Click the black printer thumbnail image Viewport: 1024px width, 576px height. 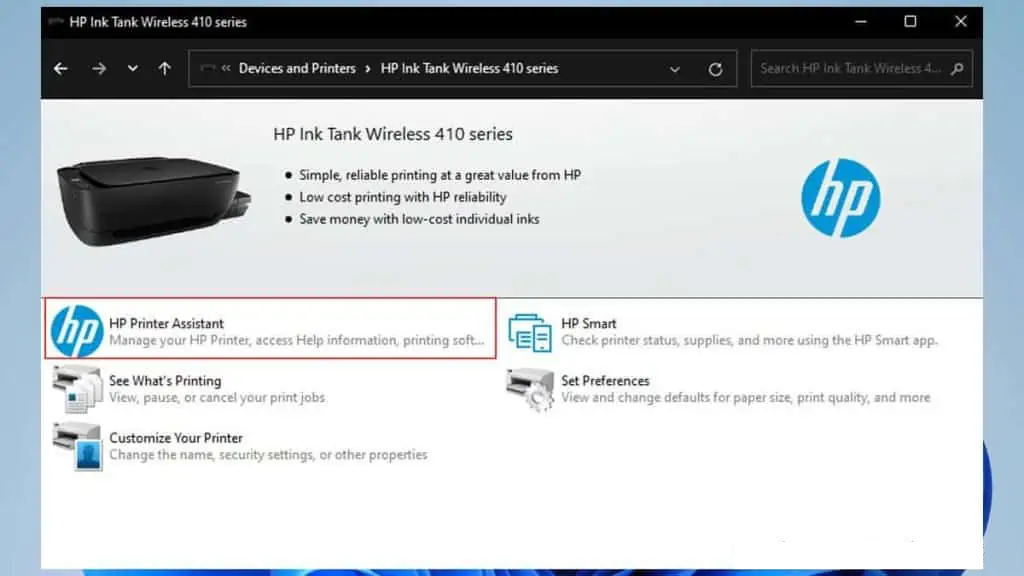[153, 201]
